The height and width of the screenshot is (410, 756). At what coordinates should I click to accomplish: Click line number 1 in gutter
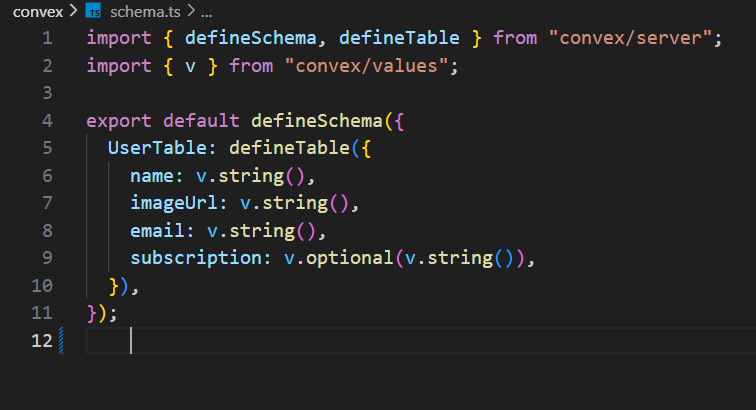[47, 38]
